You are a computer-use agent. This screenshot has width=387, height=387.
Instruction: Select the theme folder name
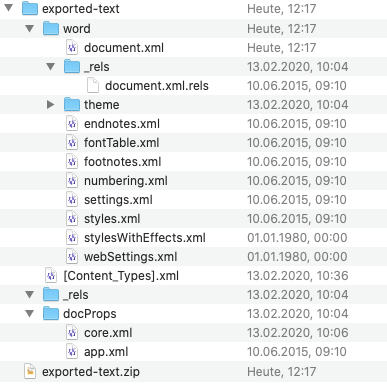click(x=101, y=105)
